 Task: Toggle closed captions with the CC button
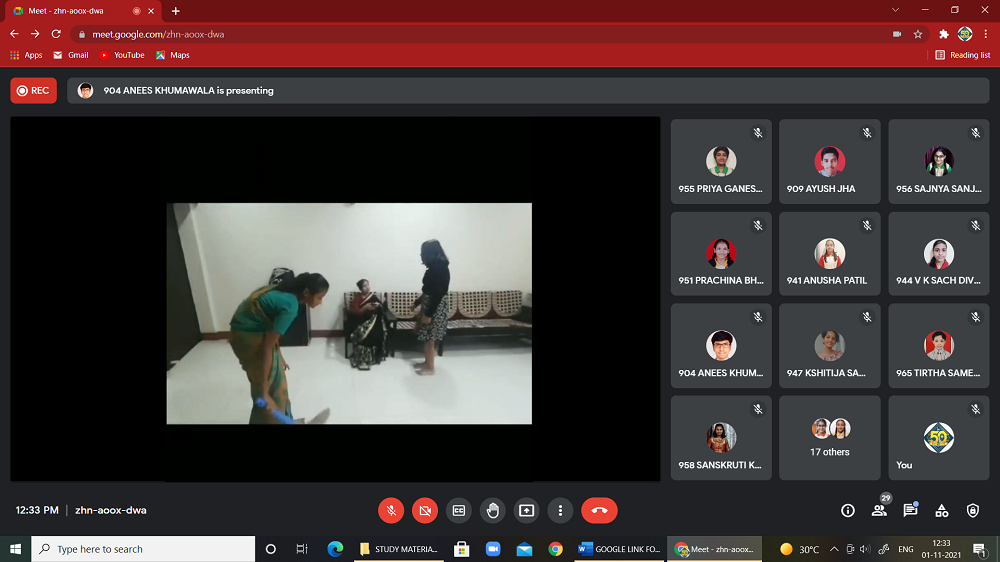(x=459, y=510)
